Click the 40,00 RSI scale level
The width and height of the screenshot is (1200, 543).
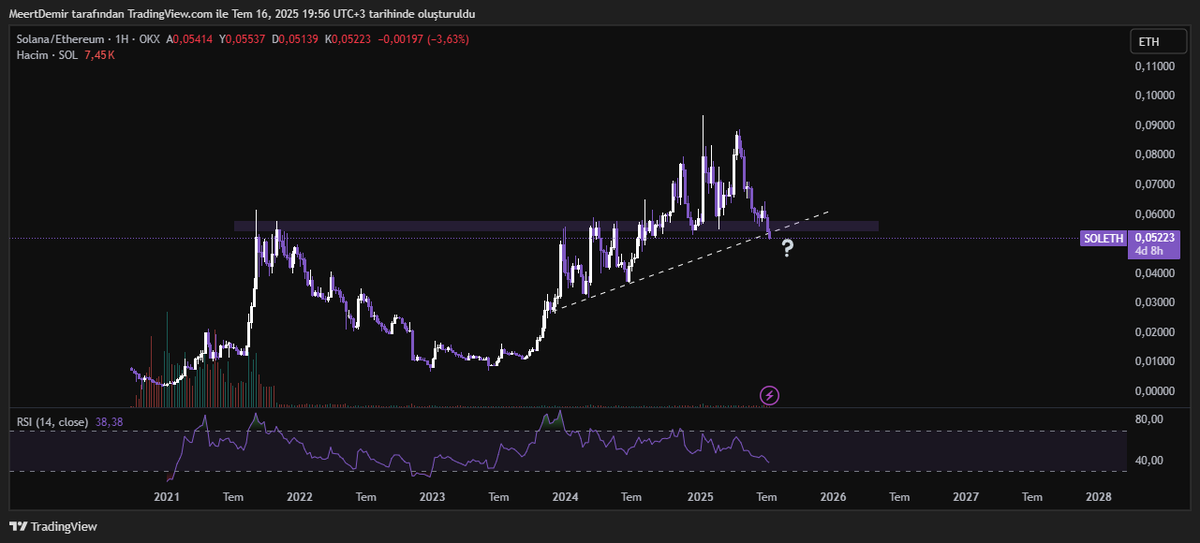pos(1149,461)
